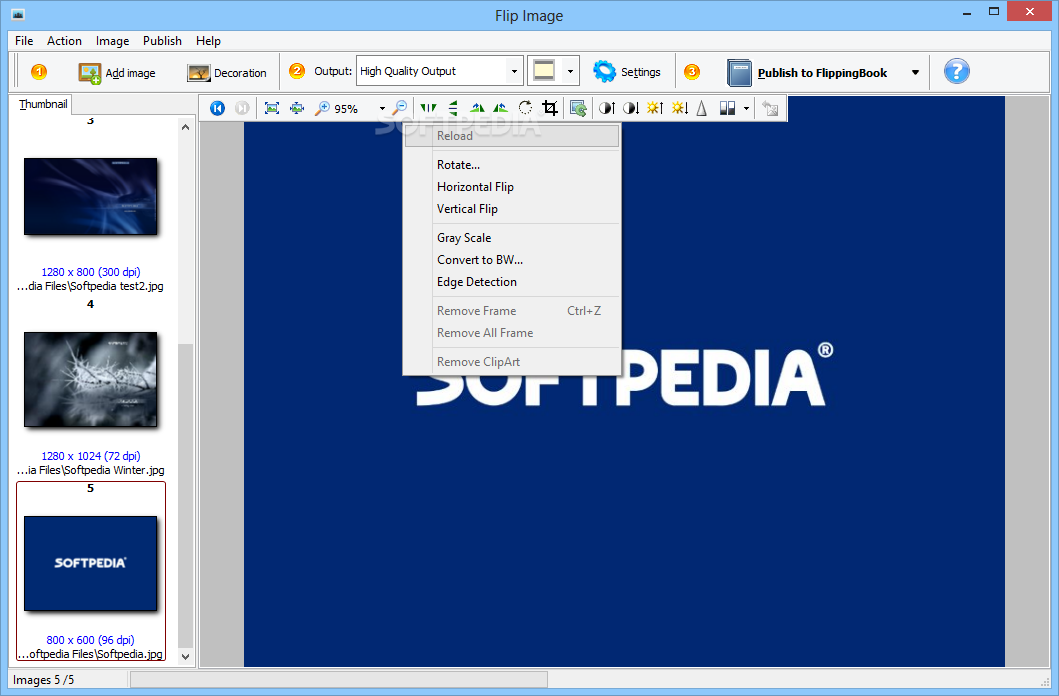Apply vertical flip toolbar icon
This screenshot has width=1059, height=696.
453,108
